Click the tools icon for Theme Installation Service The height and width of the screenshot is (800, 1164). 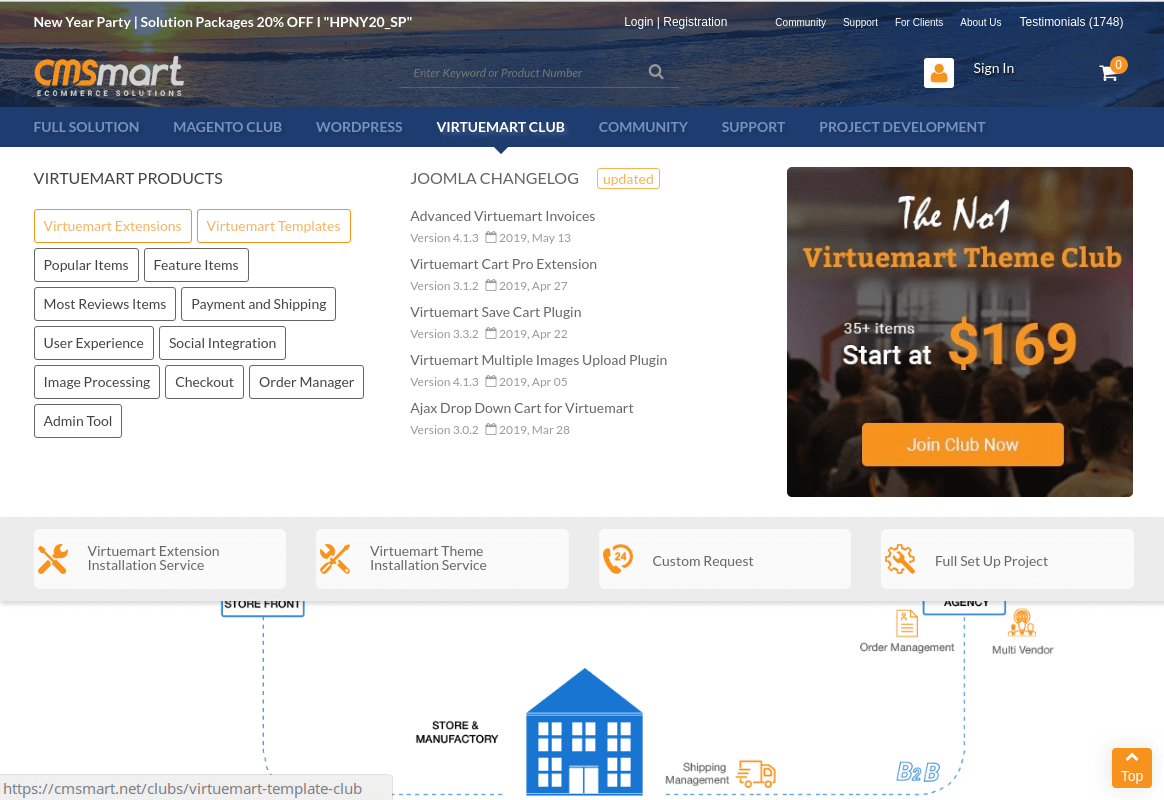[335, 559]
